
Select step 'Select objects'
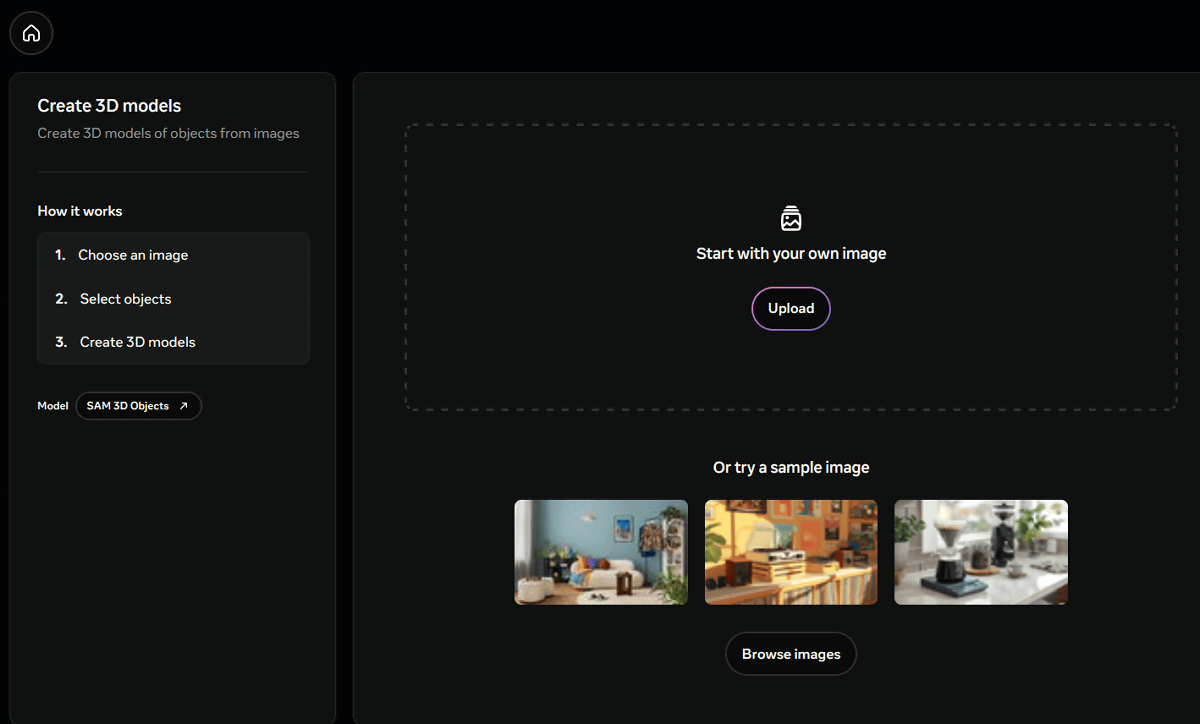click(125, 299)
